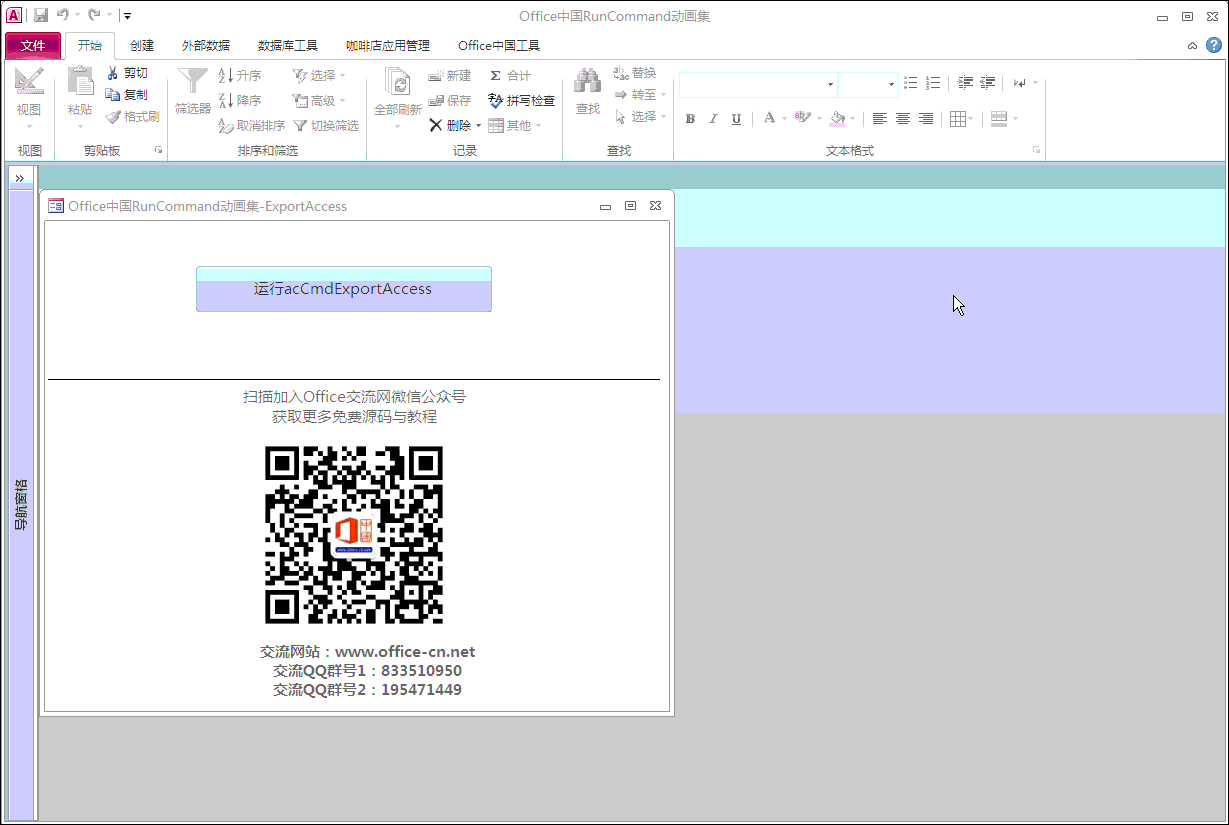Screen dimensions: 1229x825
Task: Click the 粘贴 (Paste) clipboard icon
Action: pos(80,82)
